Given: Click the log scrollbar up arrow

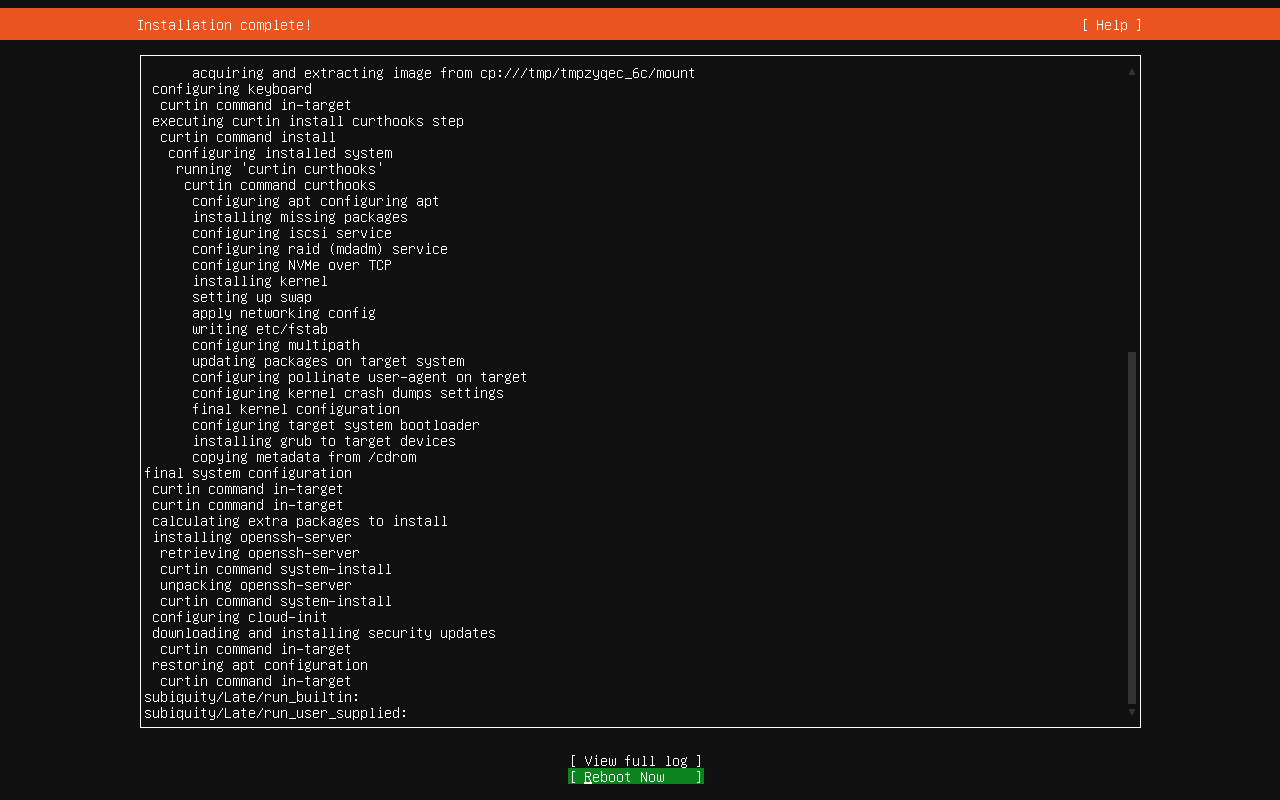Looking at the screenshot, I should [1132, 72].
